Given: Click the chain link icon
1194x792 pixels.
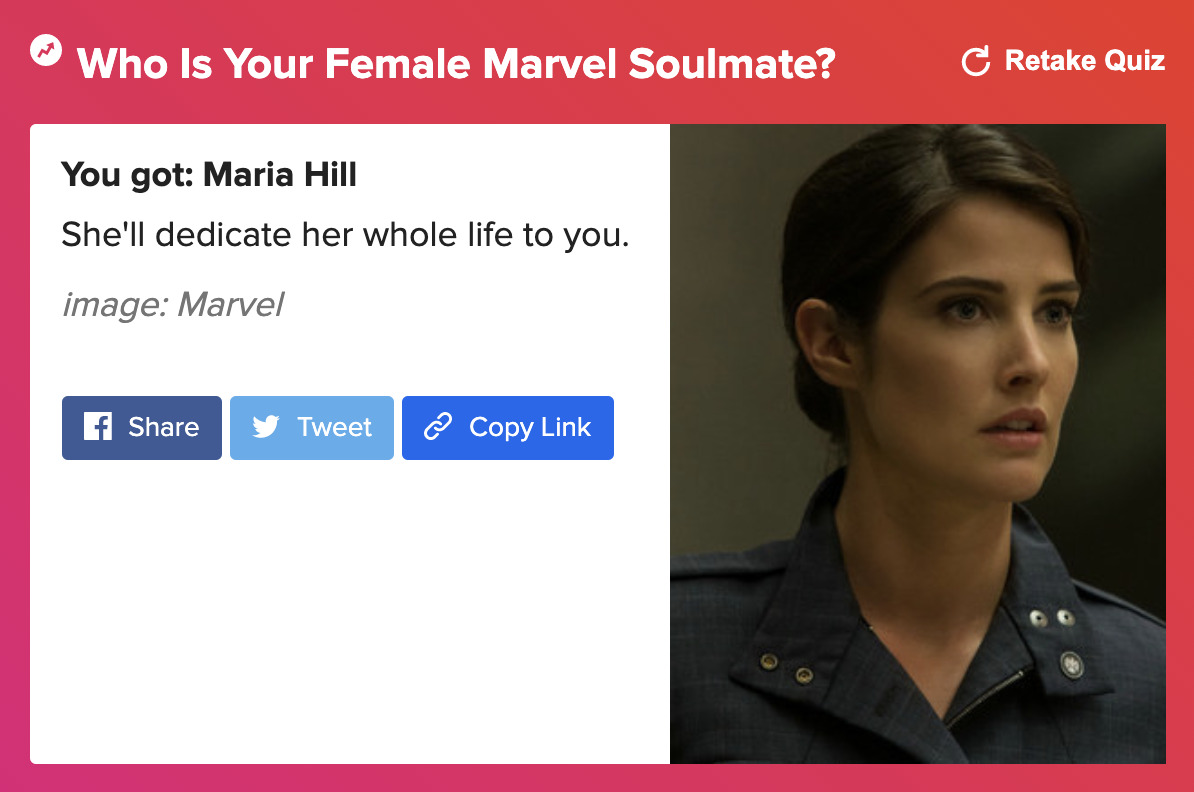Looking at the screenshot, I should (x=438, y=426).
